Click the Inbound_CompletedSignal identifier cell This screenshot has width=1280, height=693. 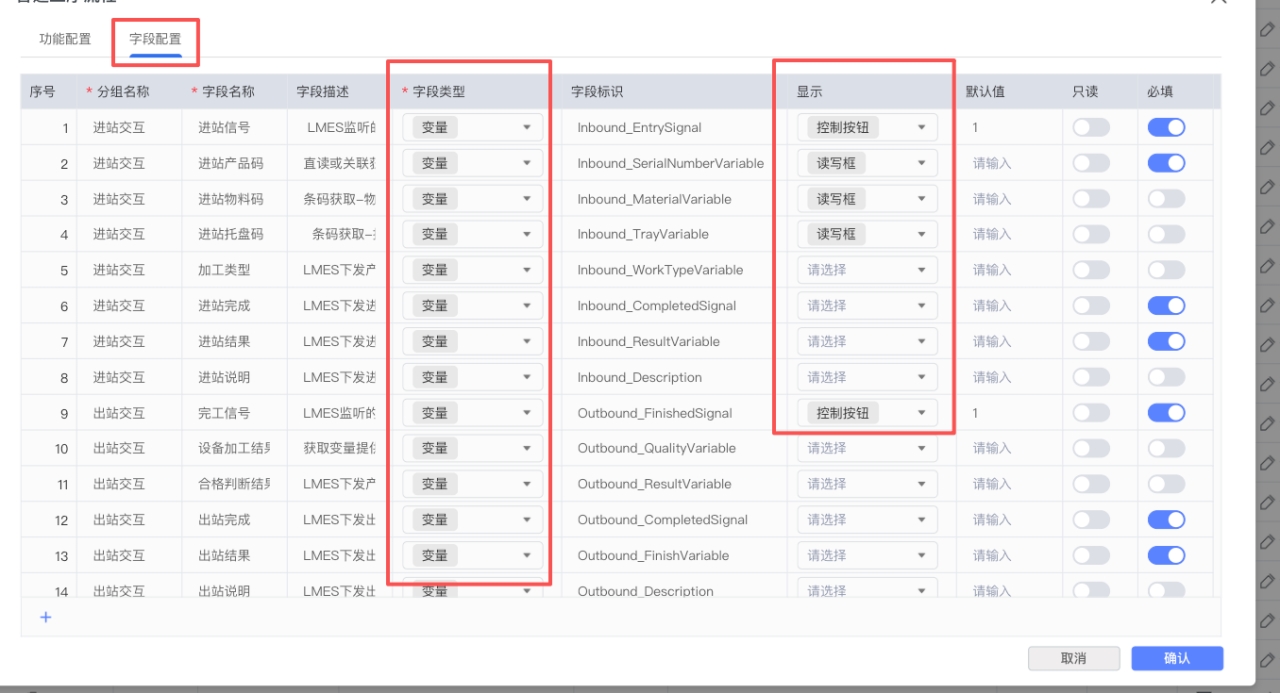point(656,306)
